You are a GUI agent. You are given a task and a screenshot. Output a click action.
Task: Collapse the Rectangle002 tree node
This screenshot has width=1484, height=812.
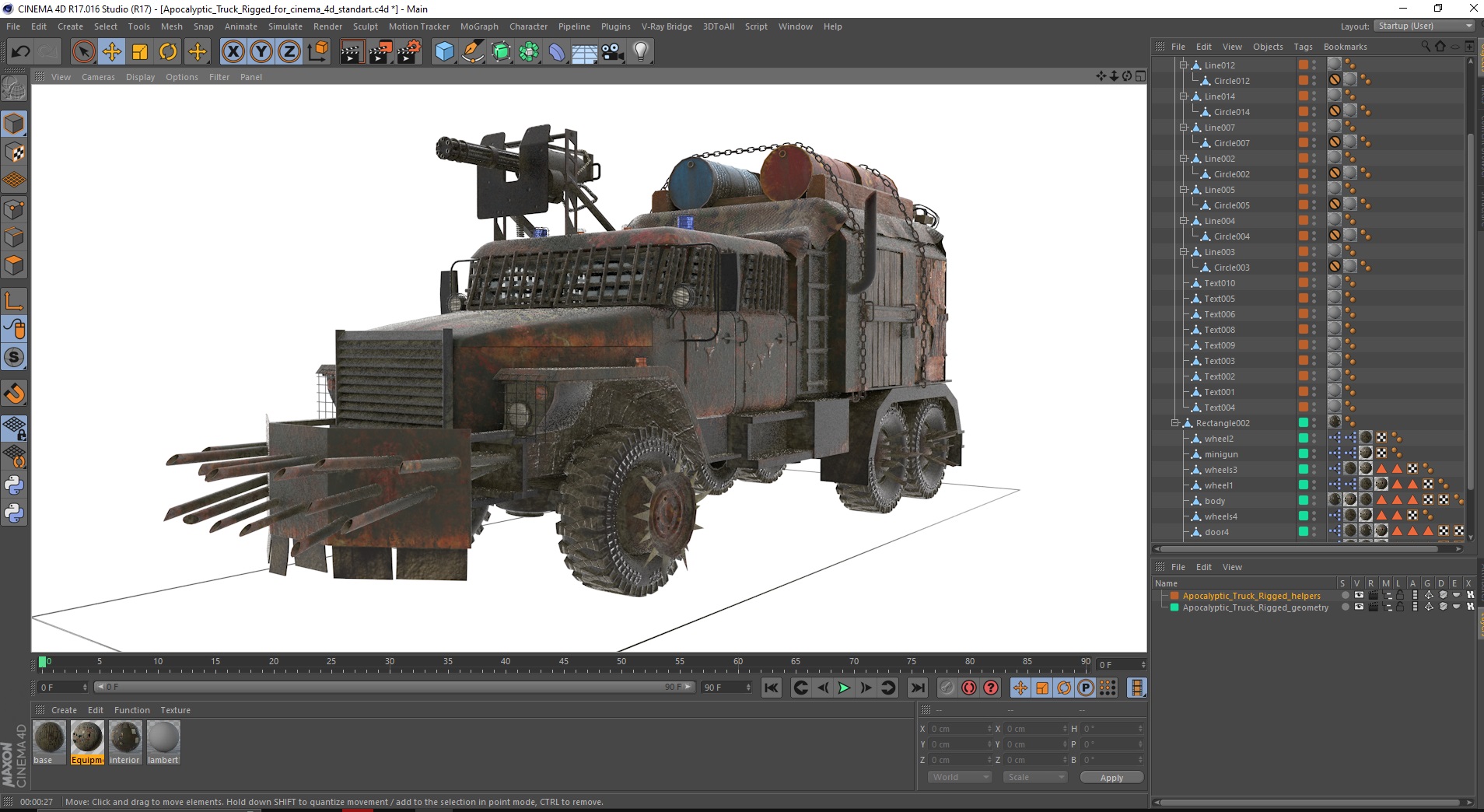[1175, 423]
